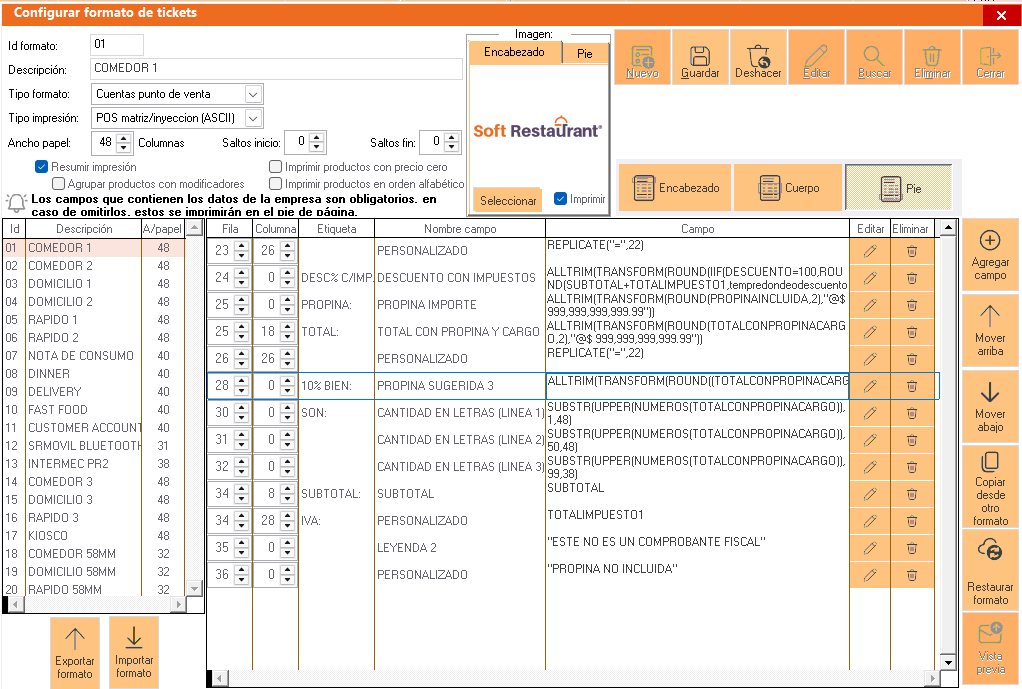
Task: Click the 10% BIEN: label cell
Action: click(336, 386)
